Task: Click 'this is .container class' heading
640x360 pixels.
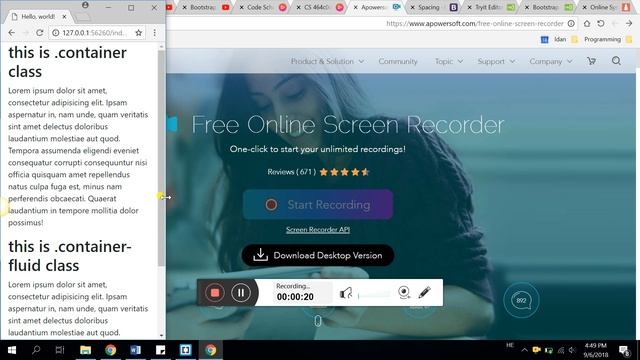Action: [67, 62]
